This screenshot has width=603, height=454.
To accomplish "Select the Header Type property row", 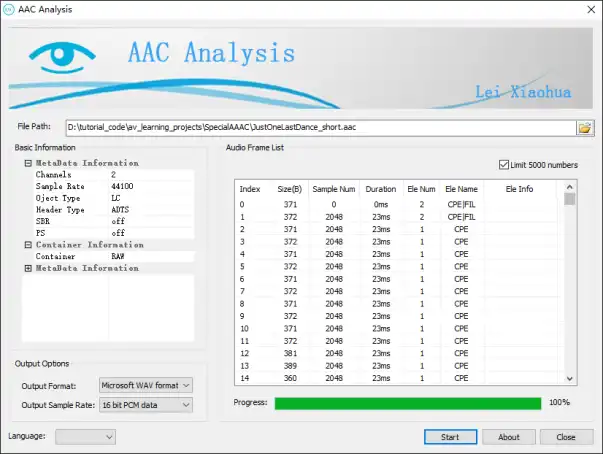I will [x=114, y=210].
